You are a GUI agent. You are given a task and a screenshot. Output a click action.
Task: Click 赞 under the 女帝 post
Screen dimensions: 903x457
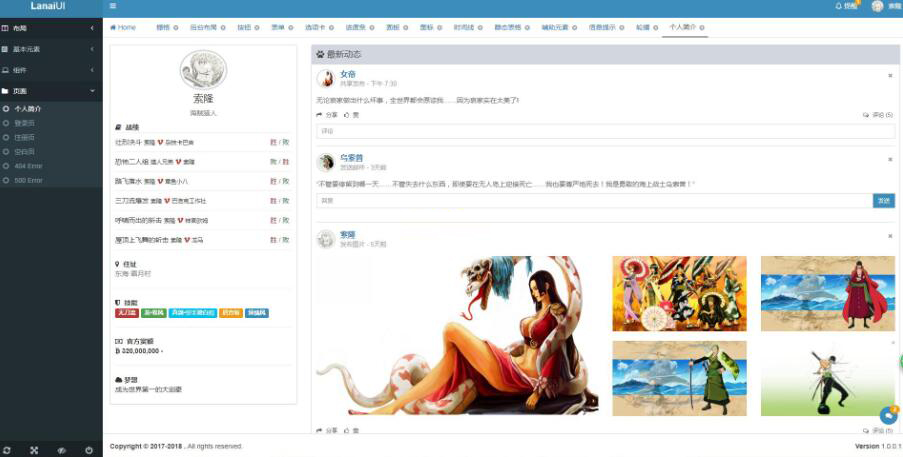351,115
